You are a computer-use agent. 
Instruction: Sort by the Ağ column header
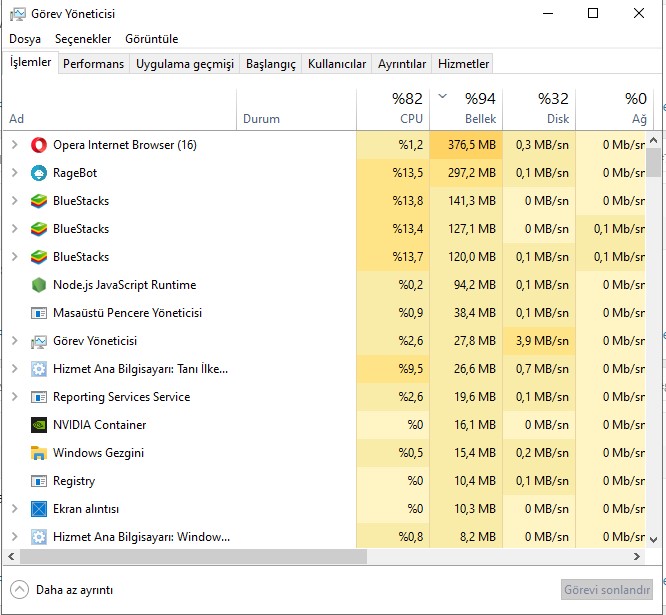(614, 109)
